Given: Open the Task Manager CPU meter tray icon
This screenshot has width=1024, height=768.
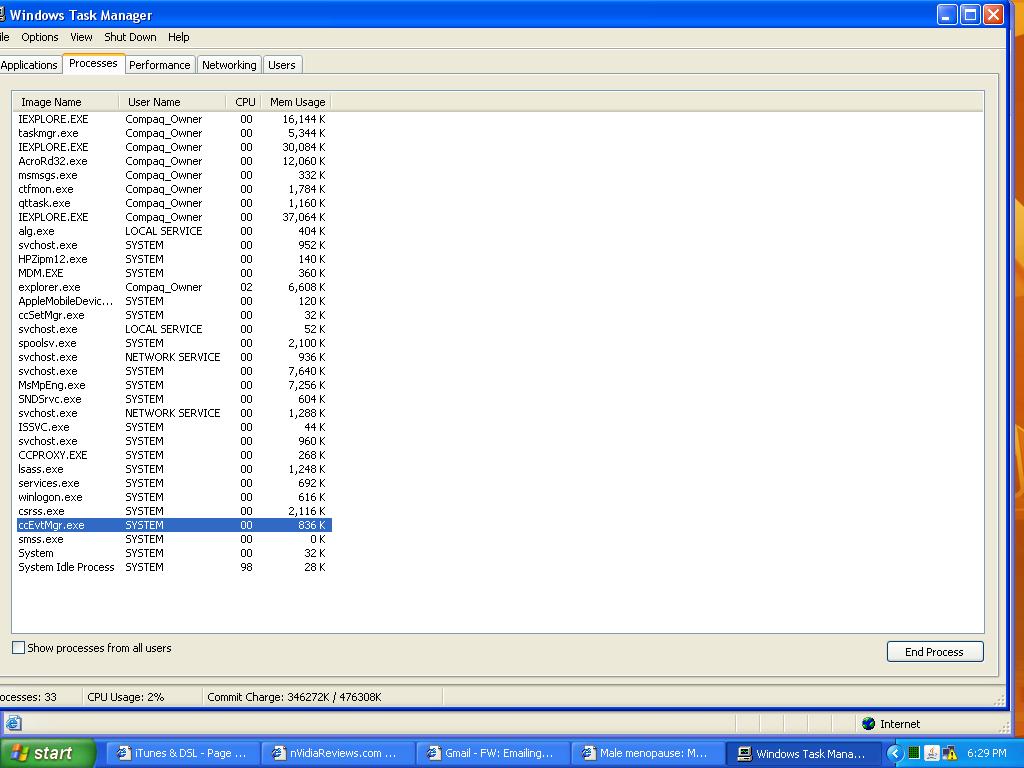Looking at the screenshot, I should click(914, 752).
